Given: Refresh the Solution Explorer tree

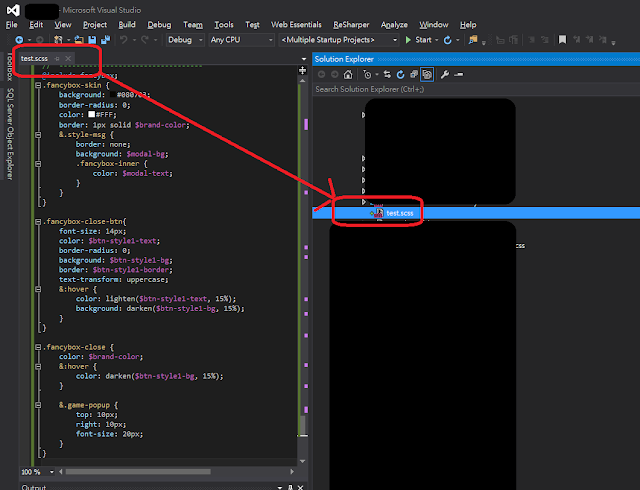Looking at the screenshot, I should point(400,74).
